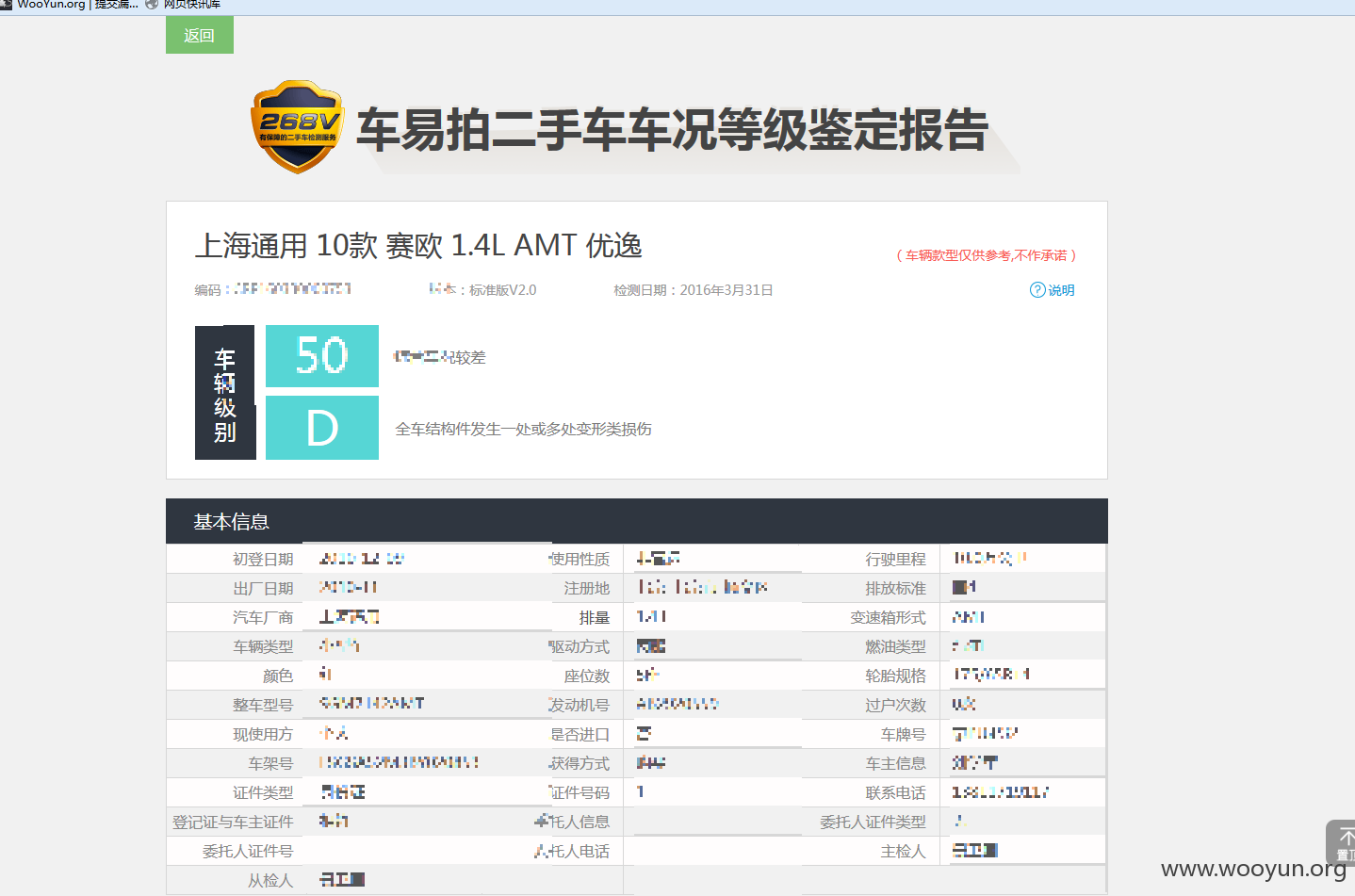Click the 颜色 label

279,676
